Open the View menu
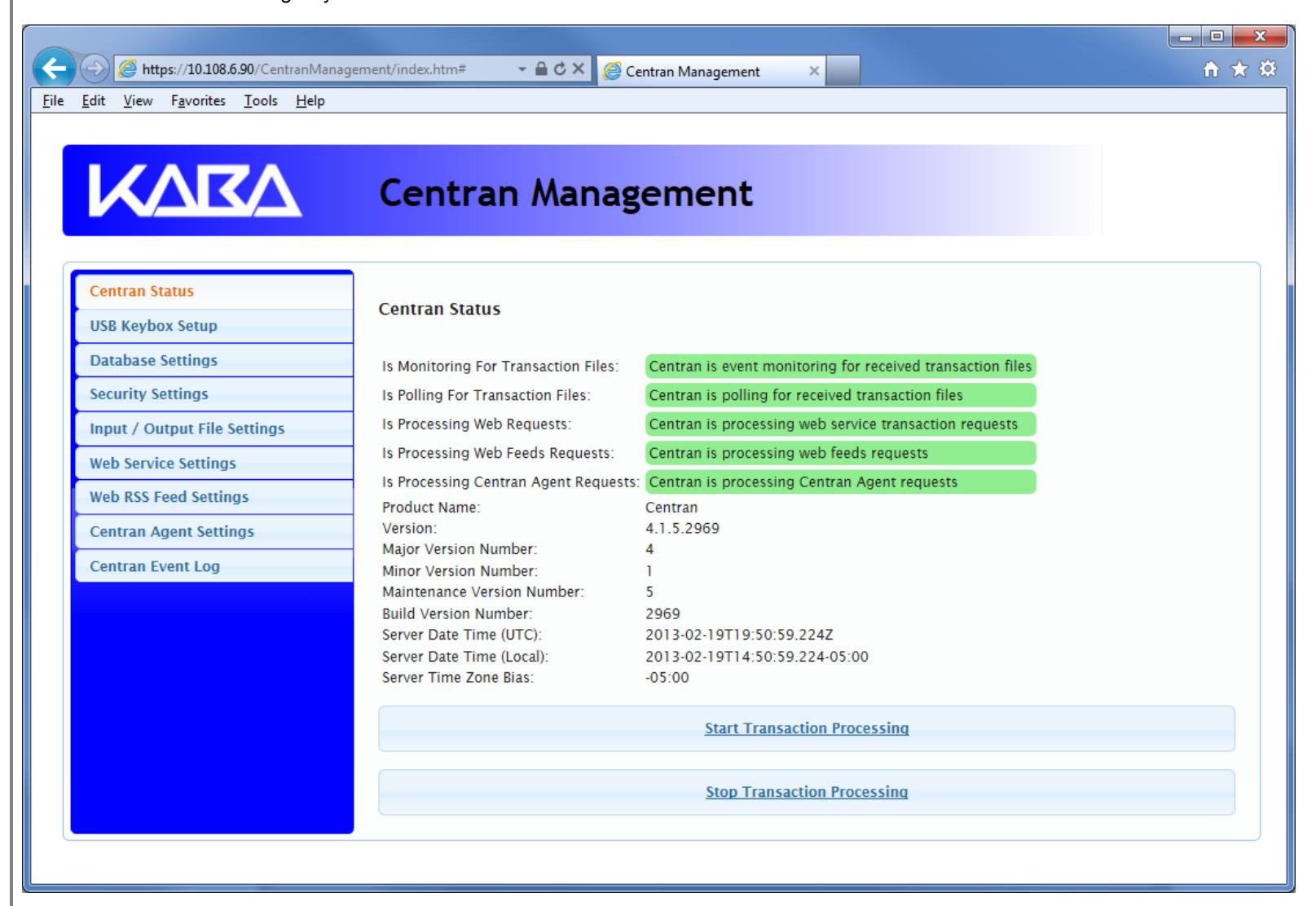The width and height of the screenshot is (1316, 906). point(138,101)
